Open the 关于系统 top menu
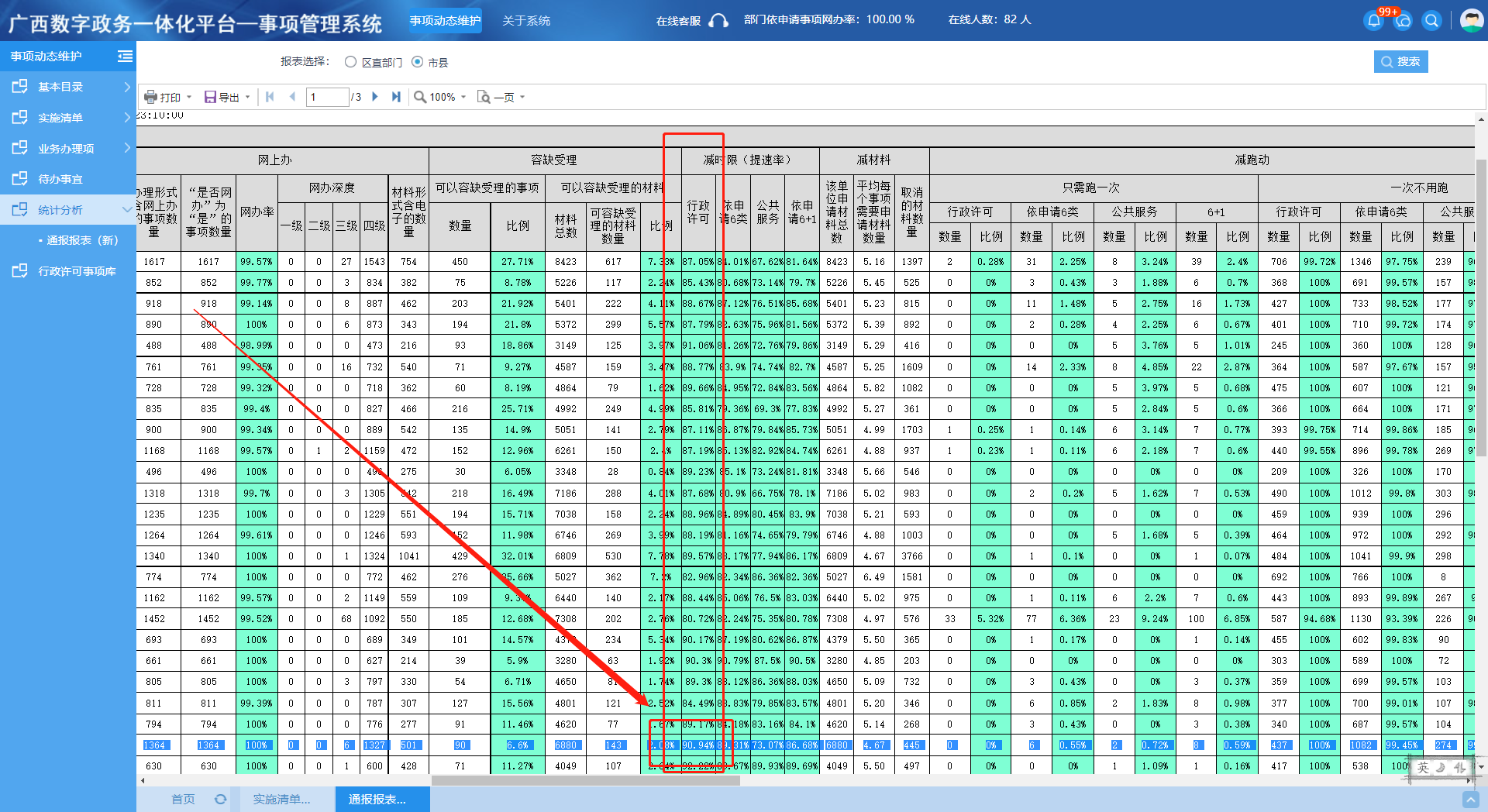 click(526, 21)
